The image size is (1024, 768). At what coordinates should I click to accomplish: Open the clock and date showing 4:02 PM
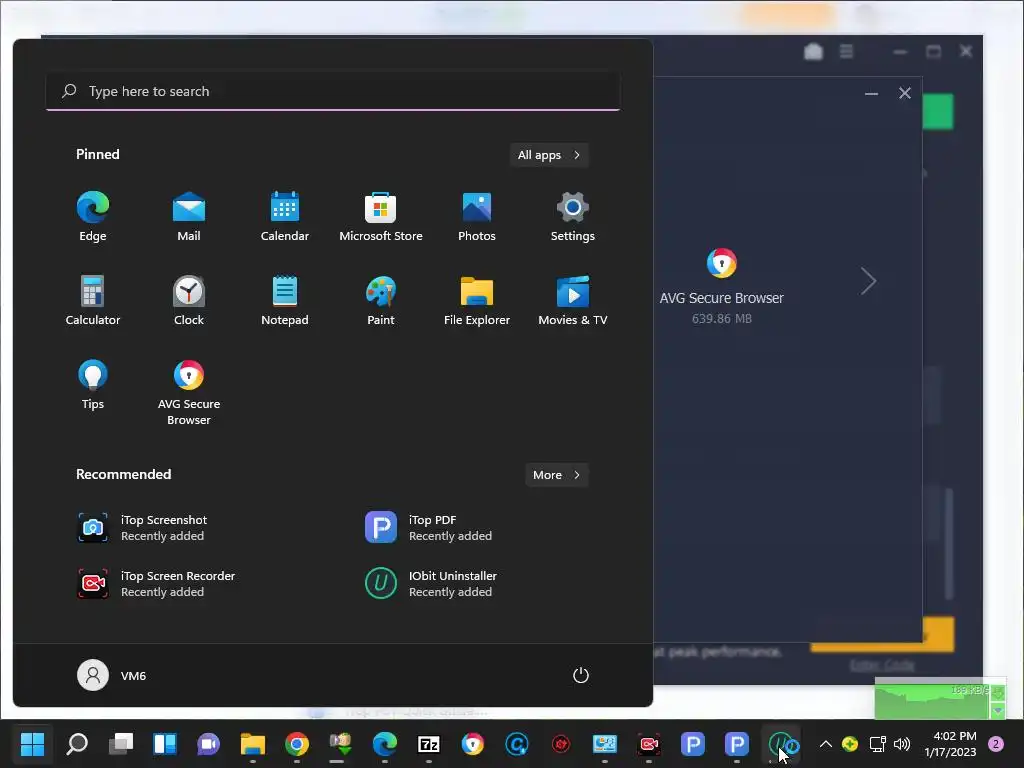tap(950, 744)
